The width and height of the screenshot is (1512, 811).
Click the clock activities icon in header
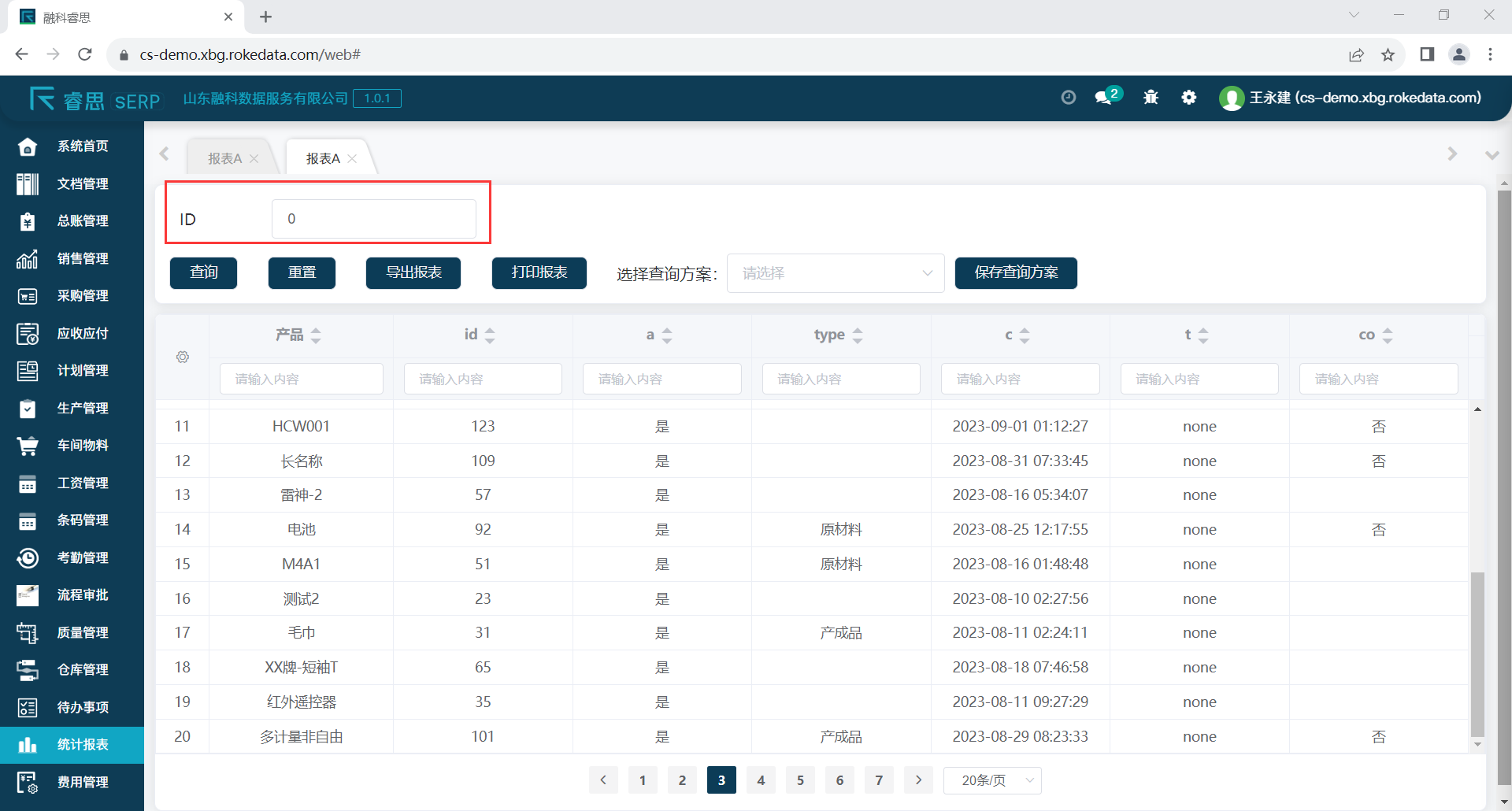(x=1068, y=98)
